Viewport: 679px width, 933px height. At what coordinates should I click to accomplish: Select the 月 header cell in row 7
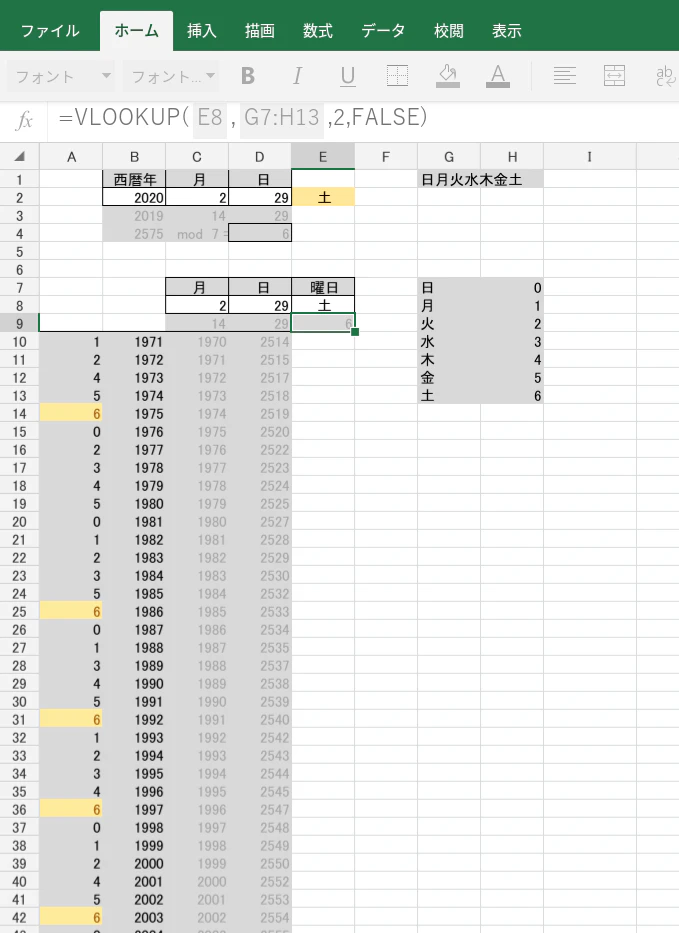[197, 287]
